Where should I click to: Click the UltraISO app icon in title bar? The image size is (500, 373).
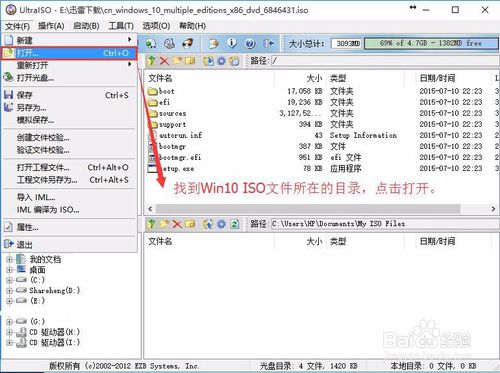pos(11,10)
